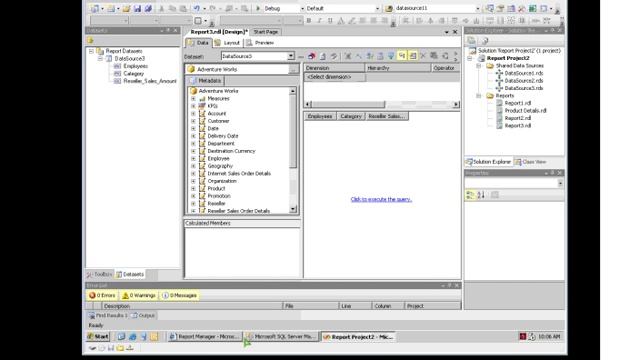Click the Internet Explorer quick launch icon
This screenshot has width=640, height=360.
[133, 337]
